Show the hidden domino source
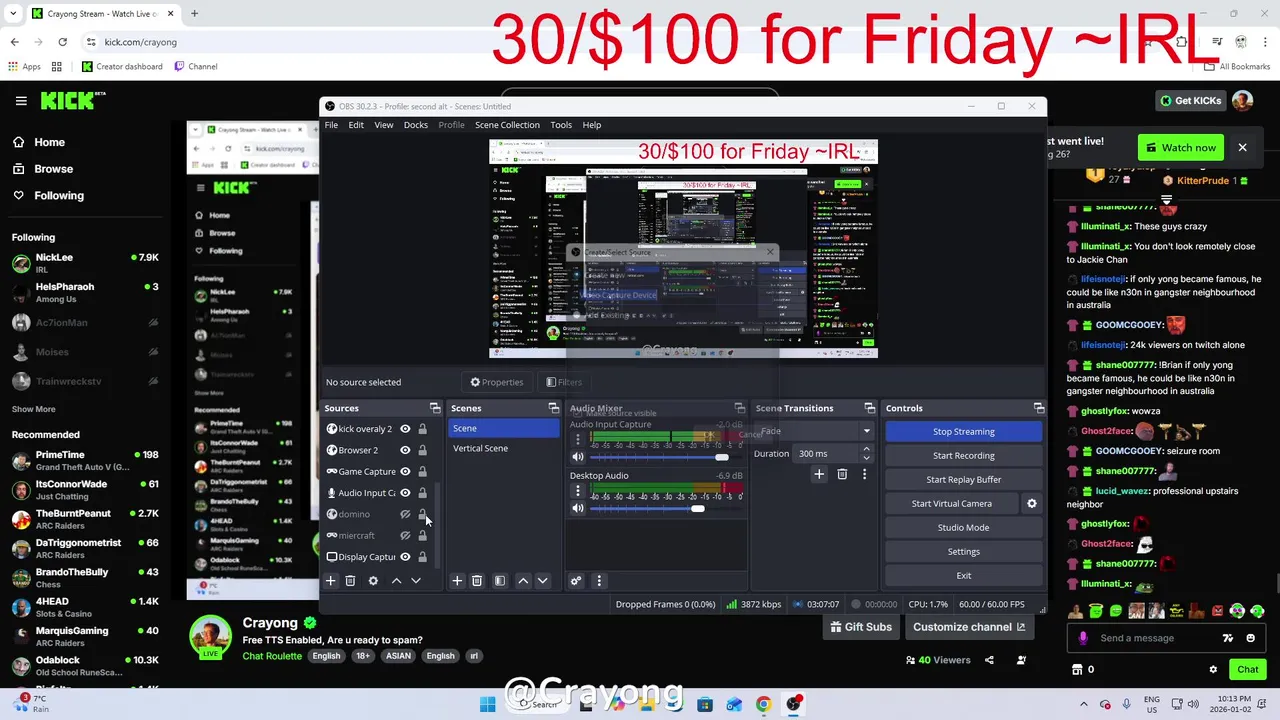Screen dimensions: 1280x720 pyautogui.click(x=405, y=514)
